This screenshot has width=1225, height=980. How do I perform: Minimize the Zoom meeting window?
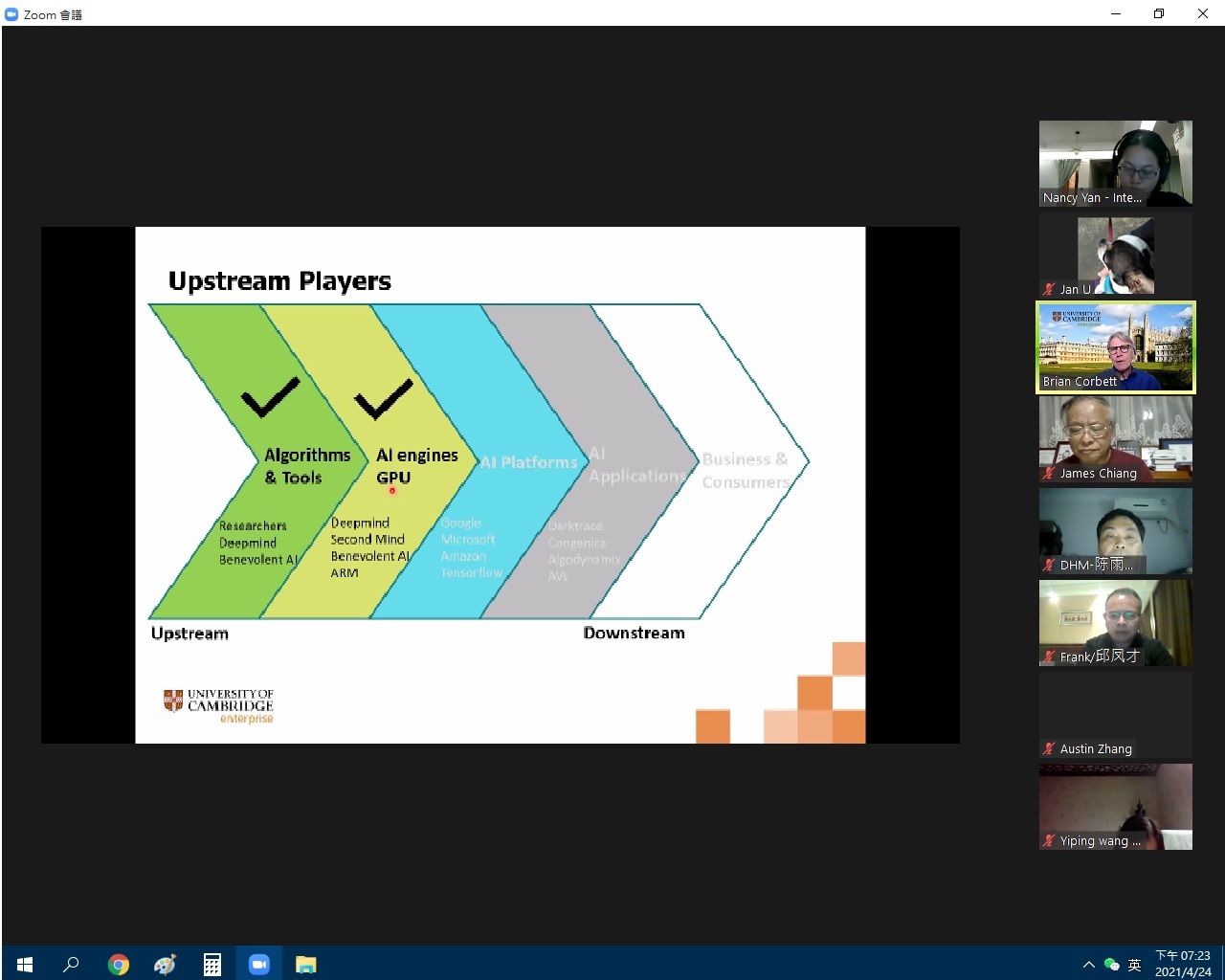pos(1116,13)
